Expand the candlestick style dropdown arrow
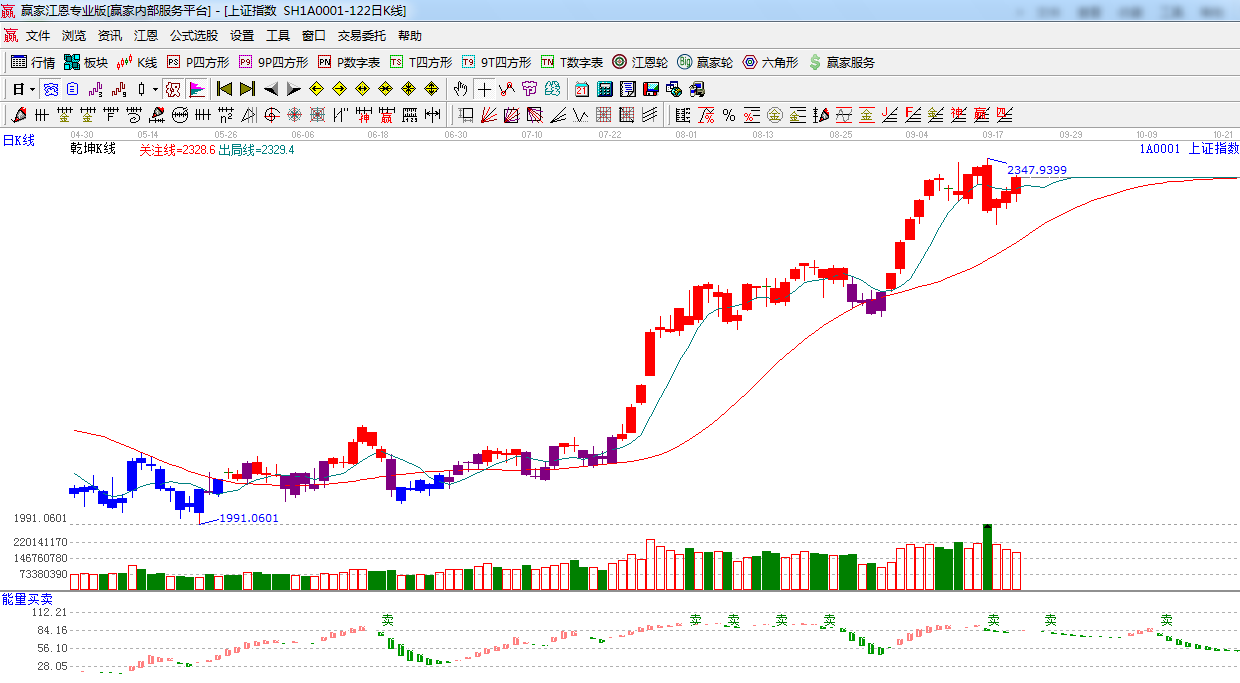Screen dimensions: 1240x683 click(155, 89)
